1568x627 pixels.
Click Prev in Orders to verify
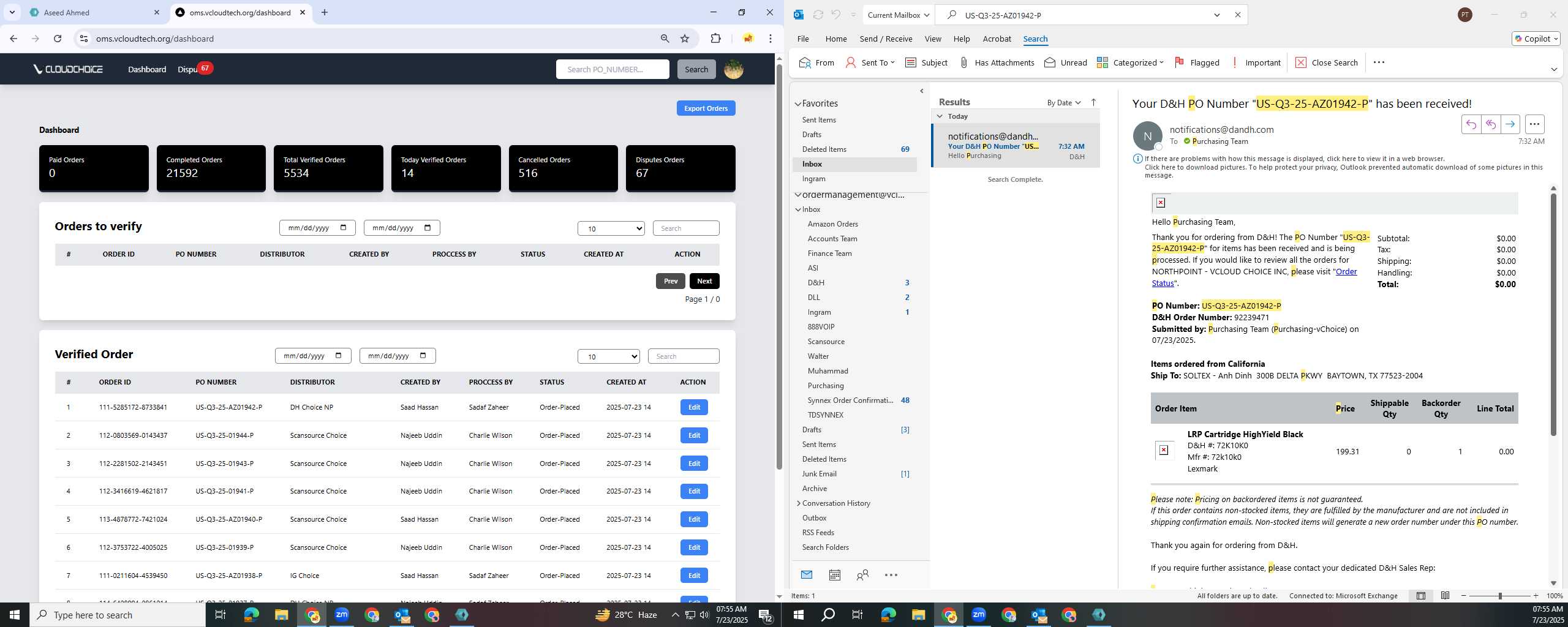point(671,281)
